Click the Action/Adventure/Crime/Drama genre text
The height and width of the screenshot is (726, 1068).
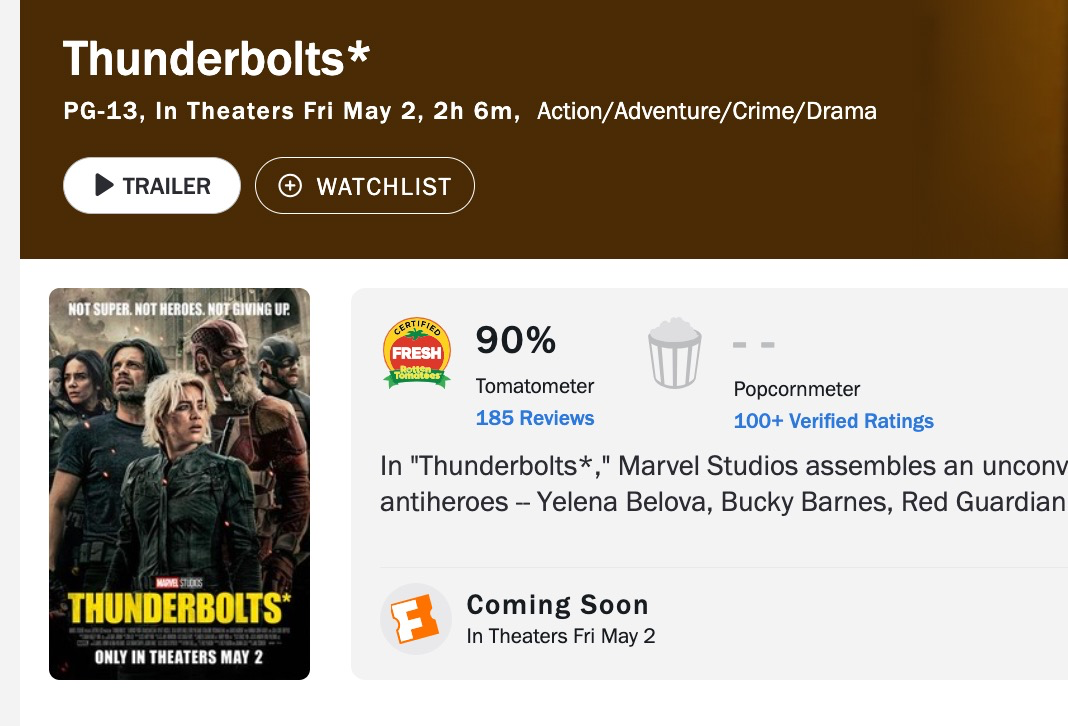[x=706, y=111]
